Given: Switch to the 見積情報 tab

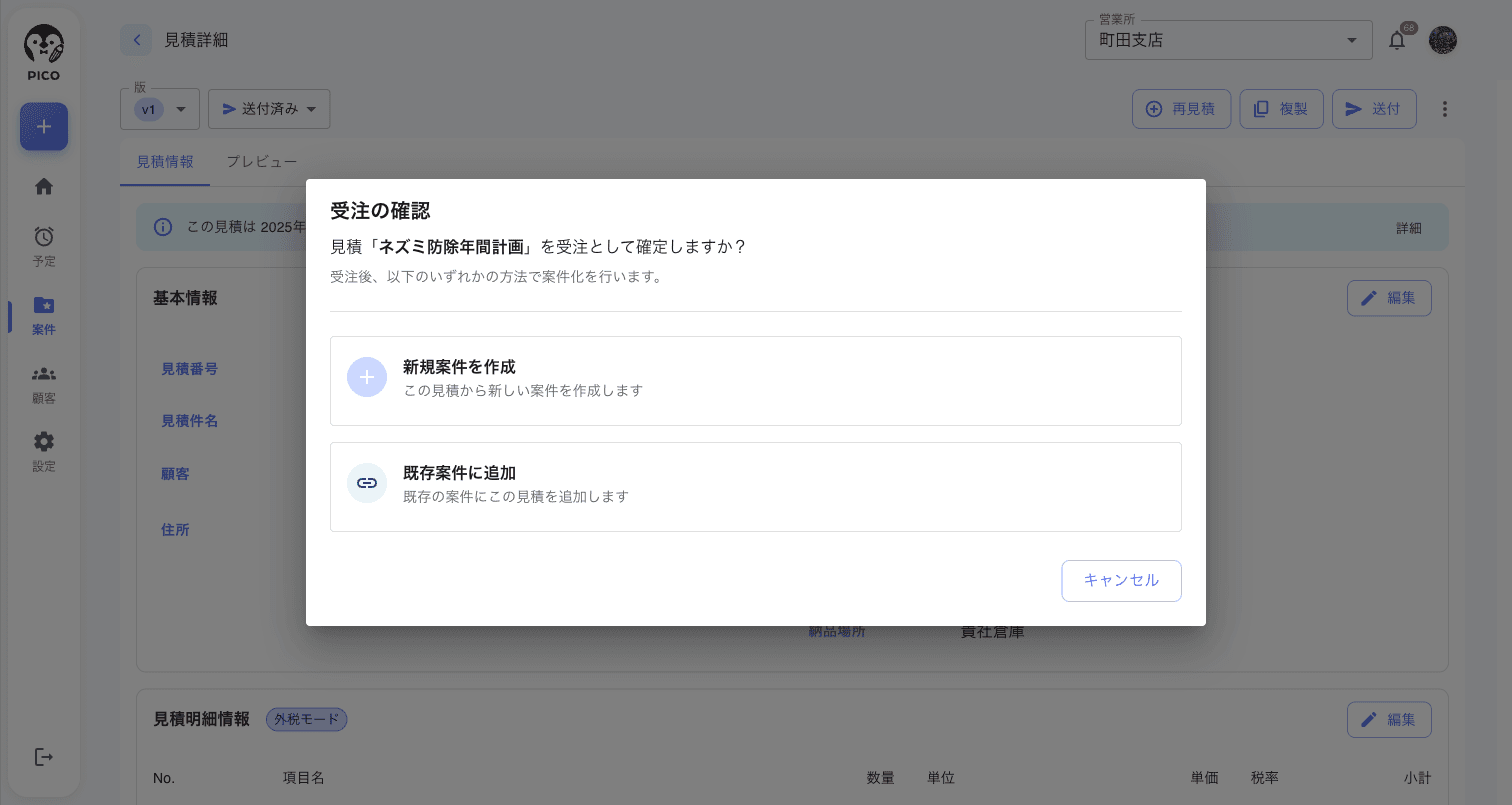Looking at the screenshot, I should pos(165,162).
